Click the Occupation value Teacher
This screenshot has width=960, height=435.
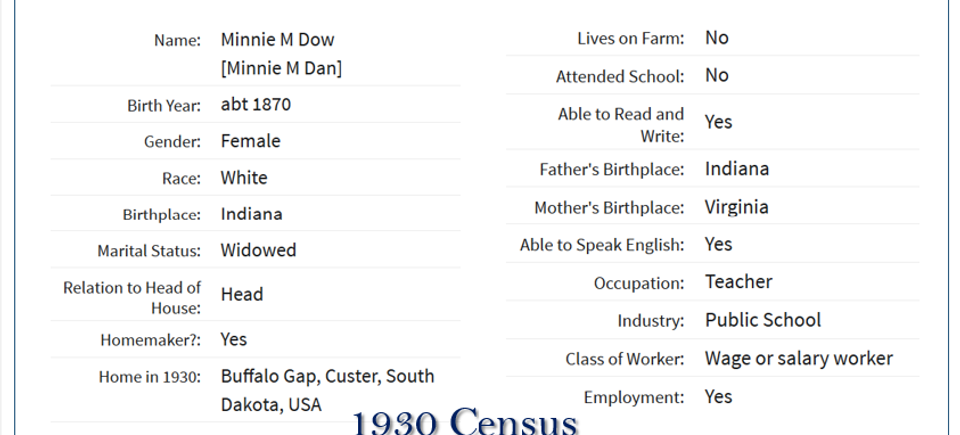click(x=739, y=282)
